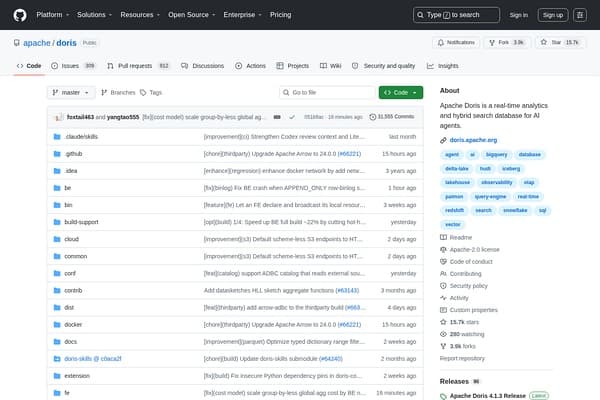Select the bigquery topic tag
Image resolution: width=600 pixels, height=400 pixels.
[496, 155]
